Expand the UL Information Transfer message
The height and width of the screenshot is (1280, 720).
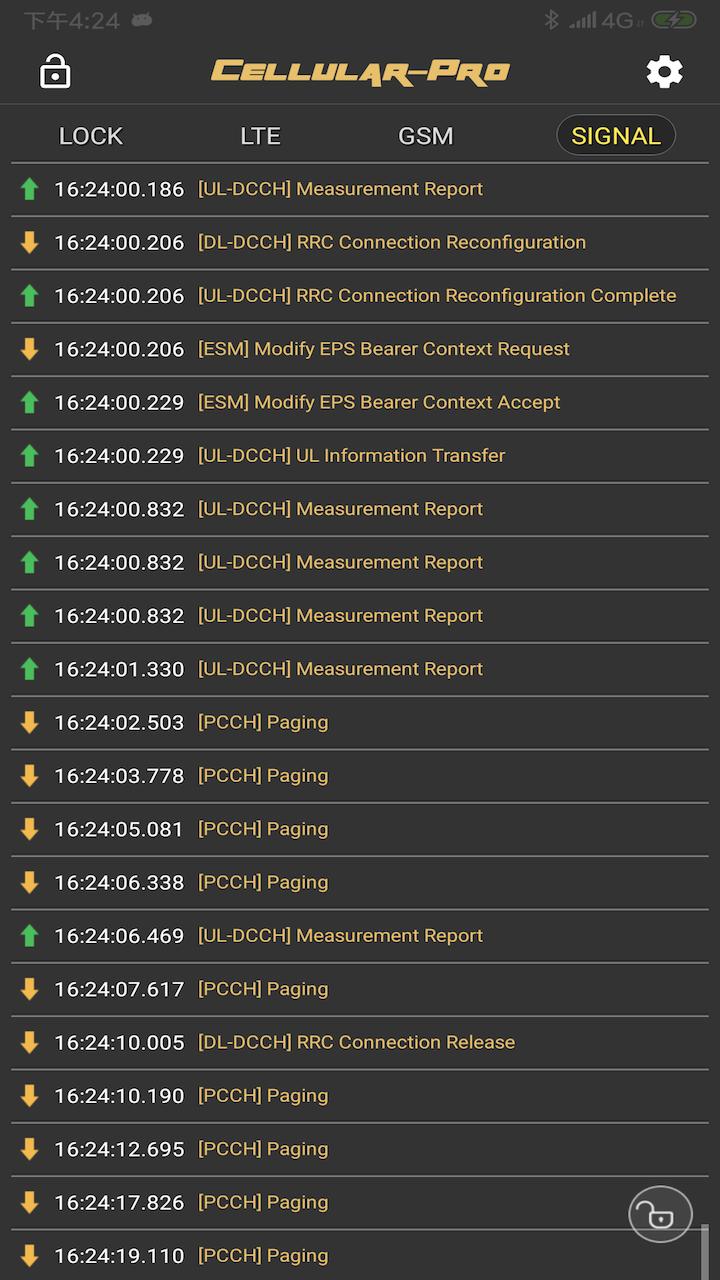(352, 456)
